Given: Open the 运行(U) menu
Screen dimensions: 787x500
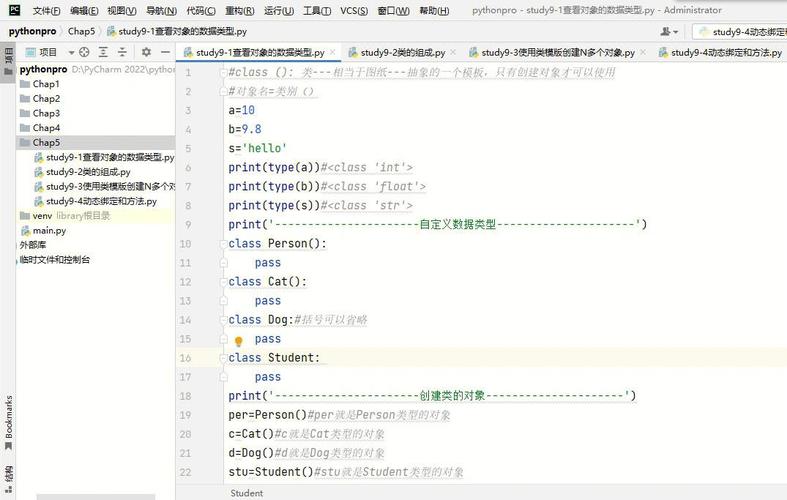Looking at the screenshot, I should coord(279,11).
